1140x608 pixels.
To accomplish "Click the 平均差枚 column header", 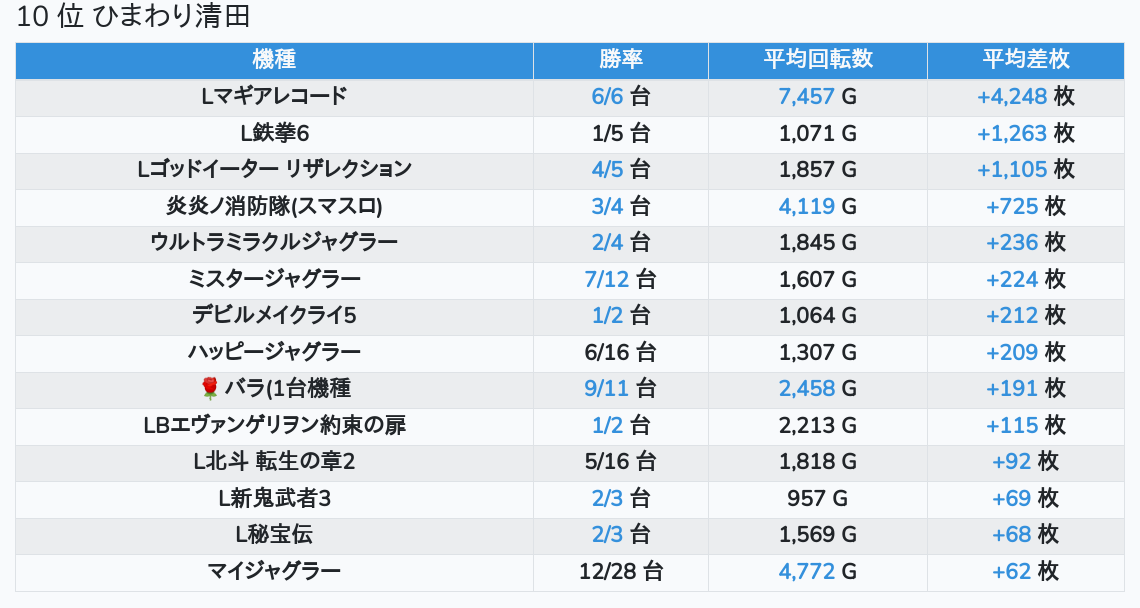I will [1025, 59].
